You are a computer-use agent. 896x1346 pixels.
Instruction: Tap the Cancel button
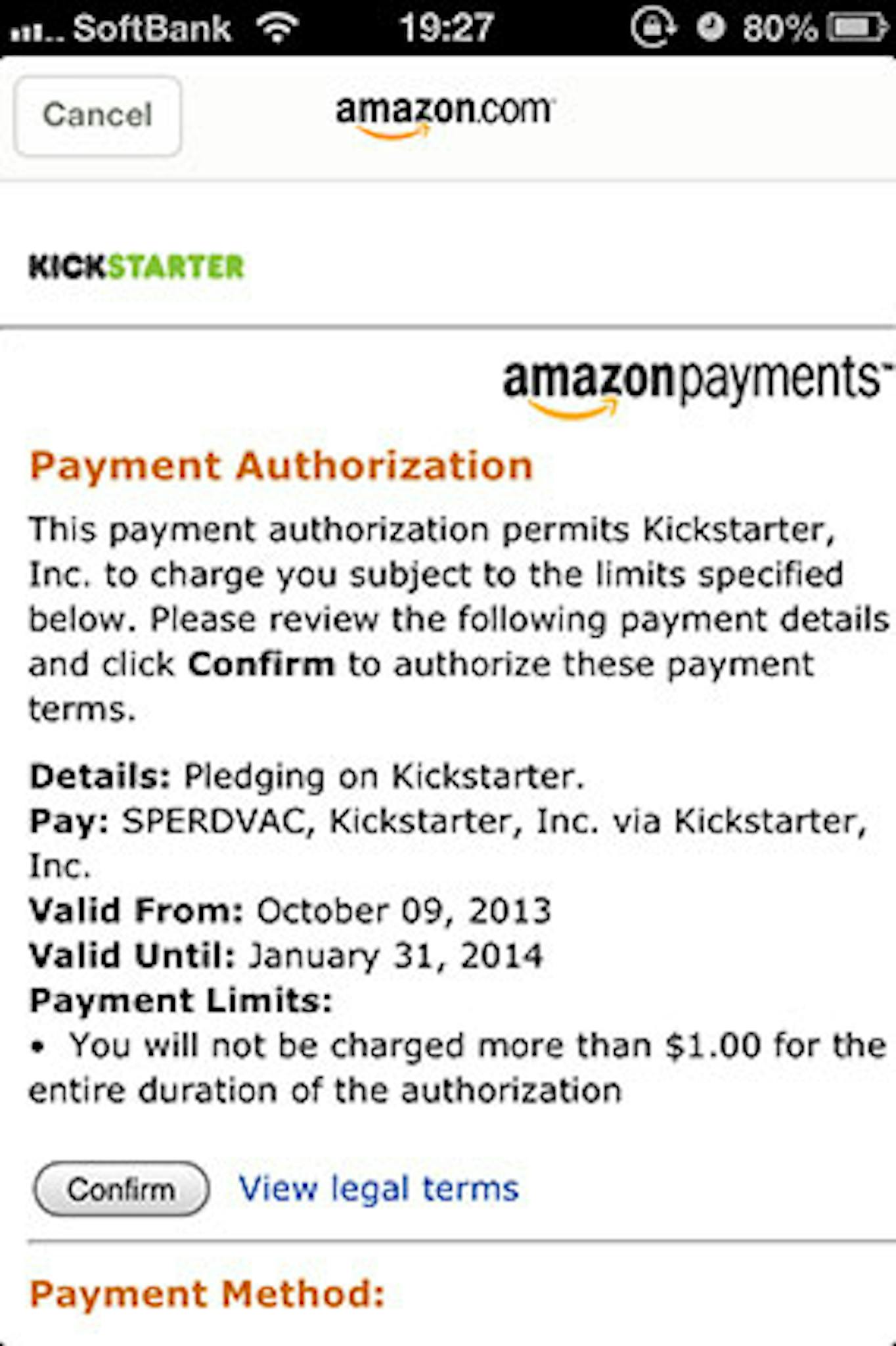(x=97, y=116)
